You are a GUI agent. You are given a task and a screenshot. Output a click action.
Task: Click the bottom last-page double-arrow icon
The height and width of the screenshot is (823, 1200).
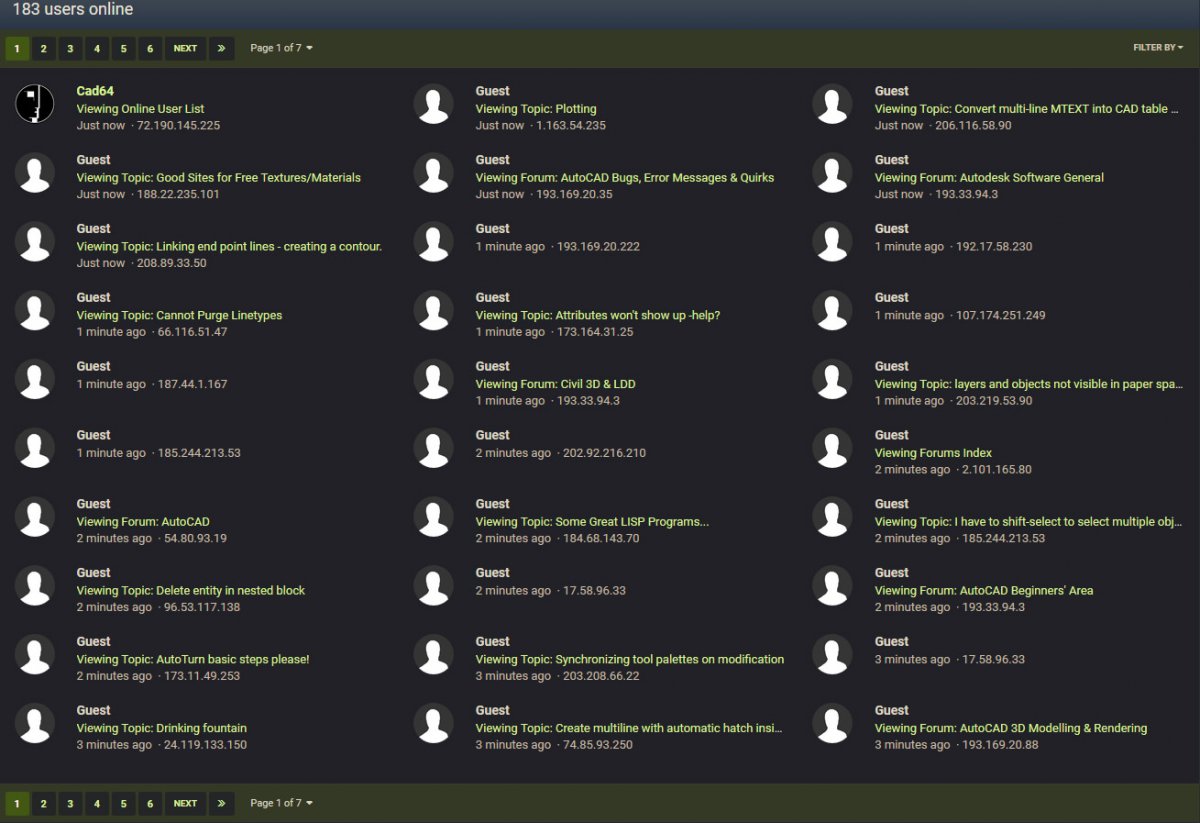(x=222, y=803)
